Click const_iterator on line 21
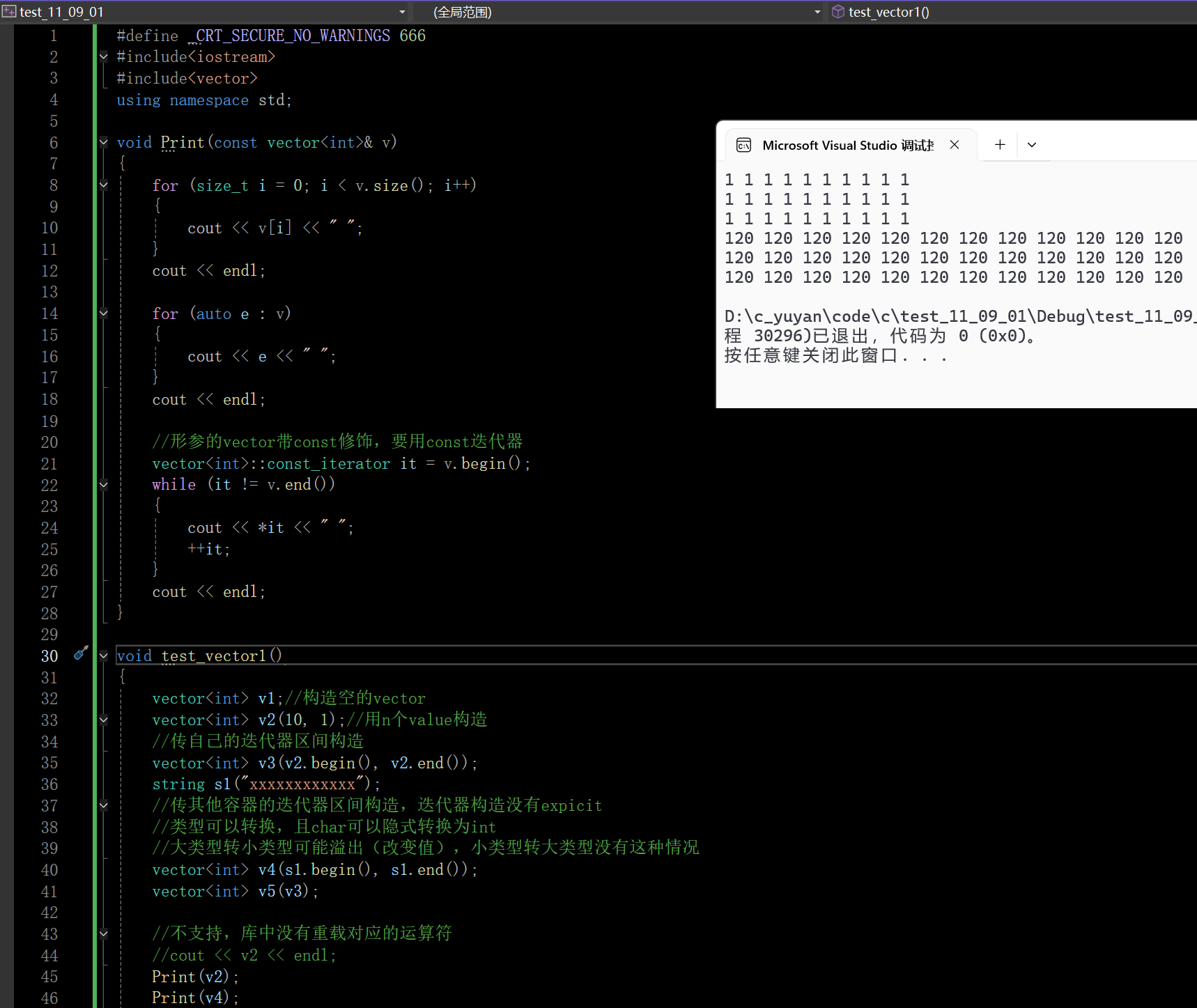 click(x=329, y=464)
